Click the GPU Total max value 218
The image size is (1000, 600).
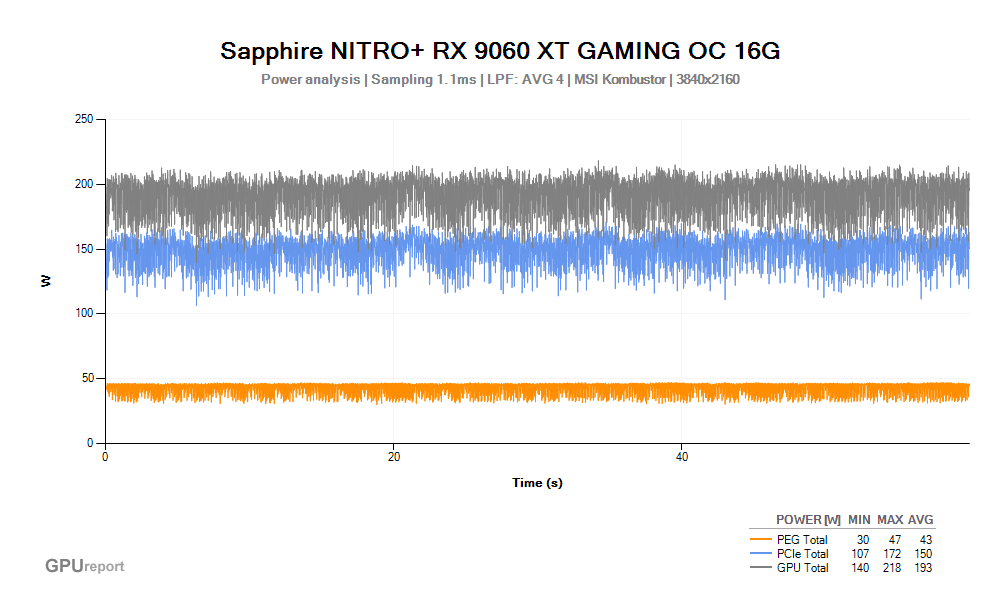[x=892, y=568]
